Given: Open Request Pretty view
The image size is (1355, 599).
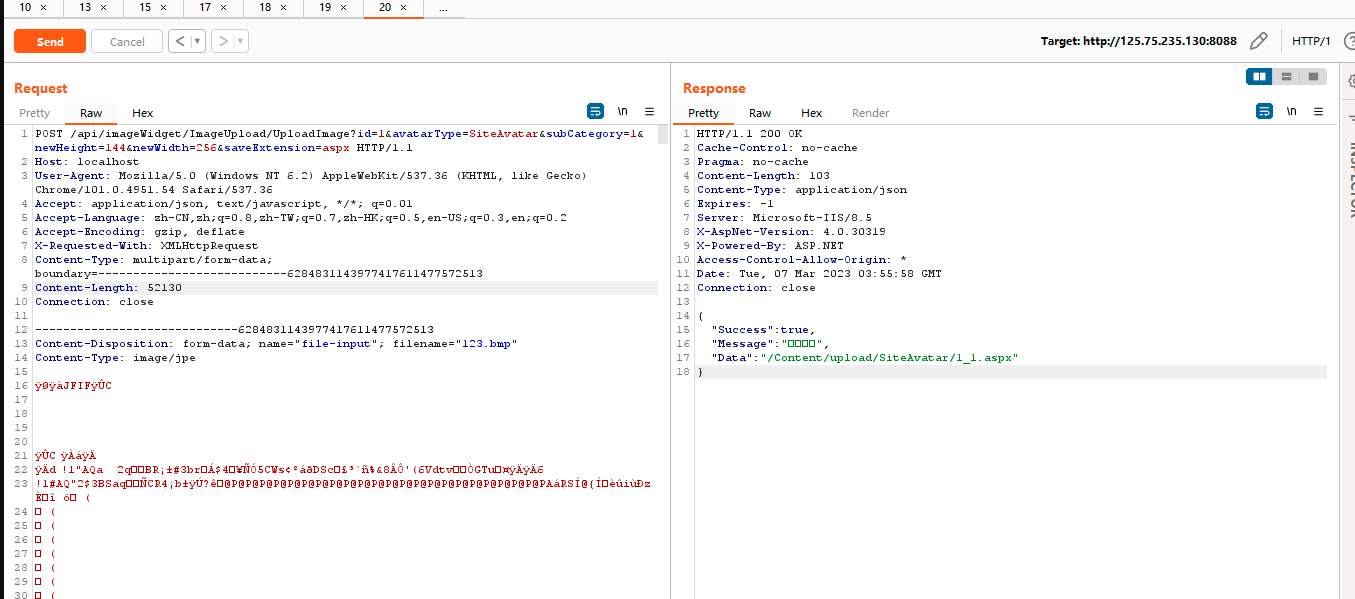Looking at the screenshot, I should (x=34, y=113).
